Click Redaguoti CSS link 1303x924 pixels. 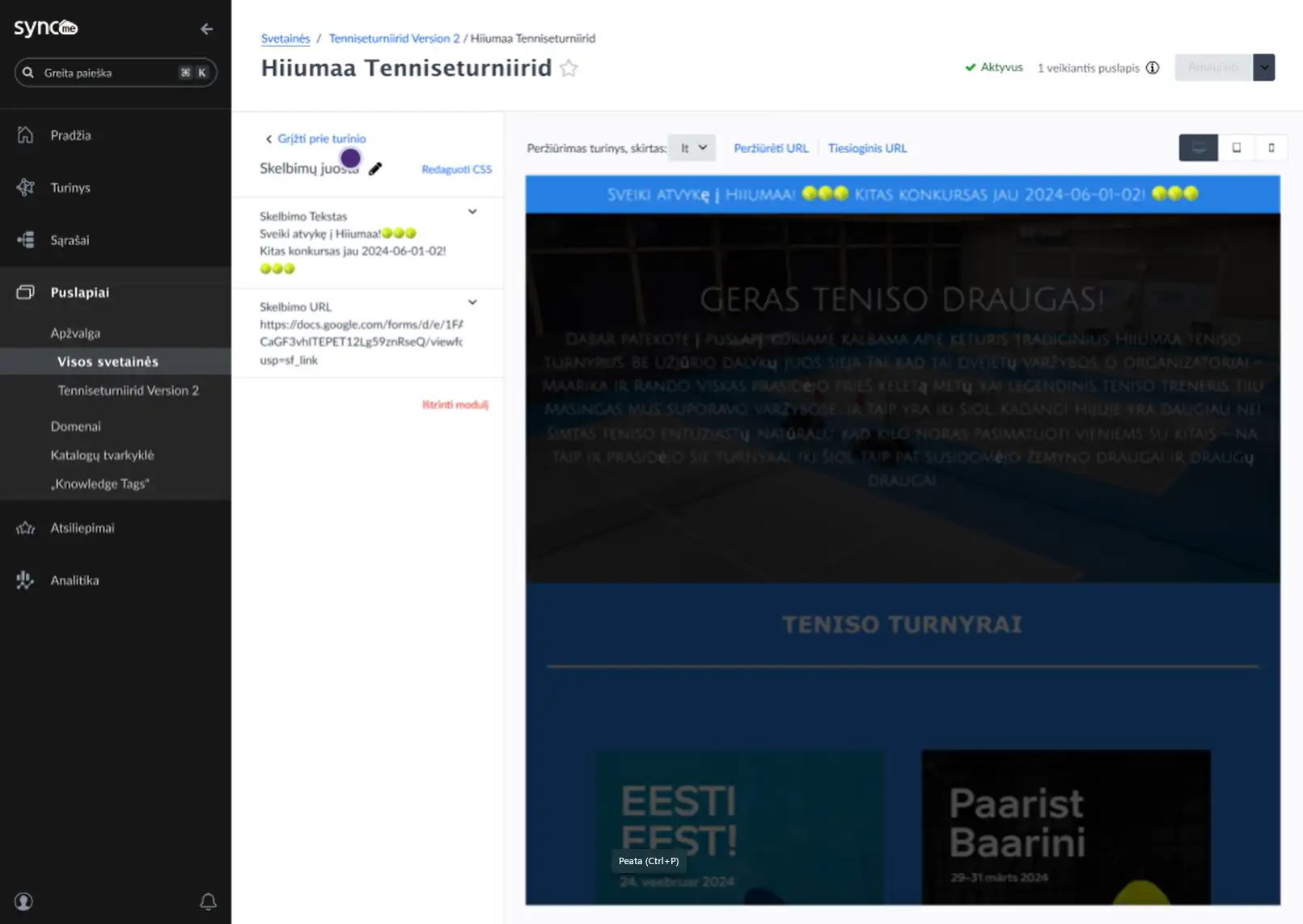(x=457, y=170)
